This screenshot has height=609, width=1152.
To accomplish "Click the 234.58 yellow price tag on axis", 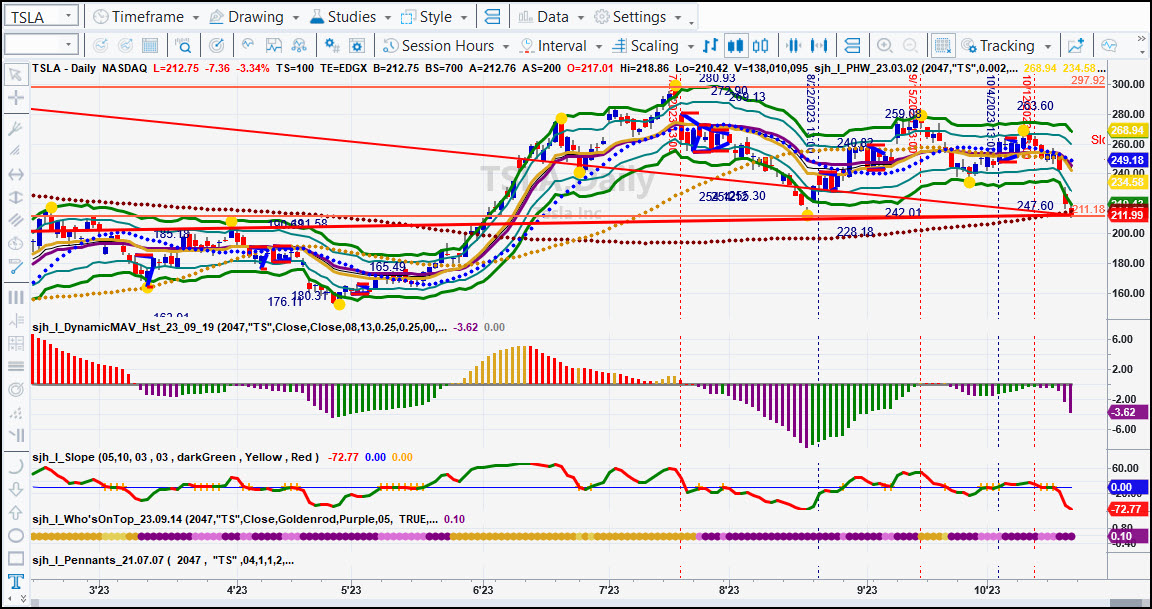I will click(1128, 182).
